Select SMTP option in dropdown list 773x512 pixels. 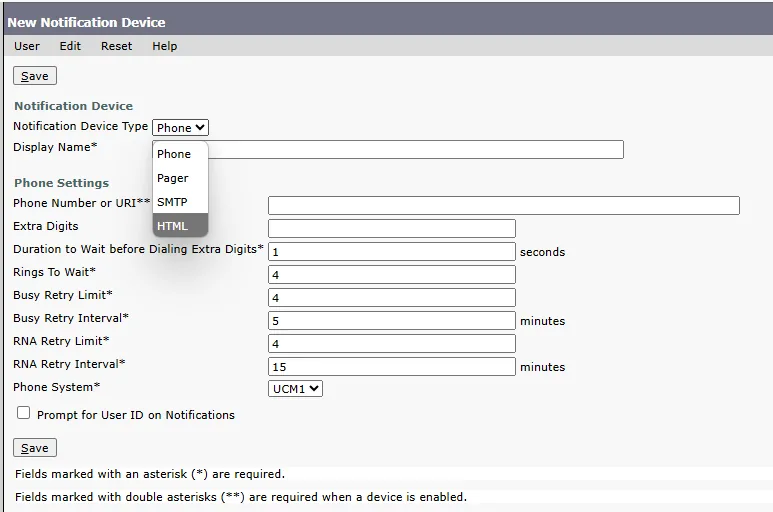click(180, 202)
